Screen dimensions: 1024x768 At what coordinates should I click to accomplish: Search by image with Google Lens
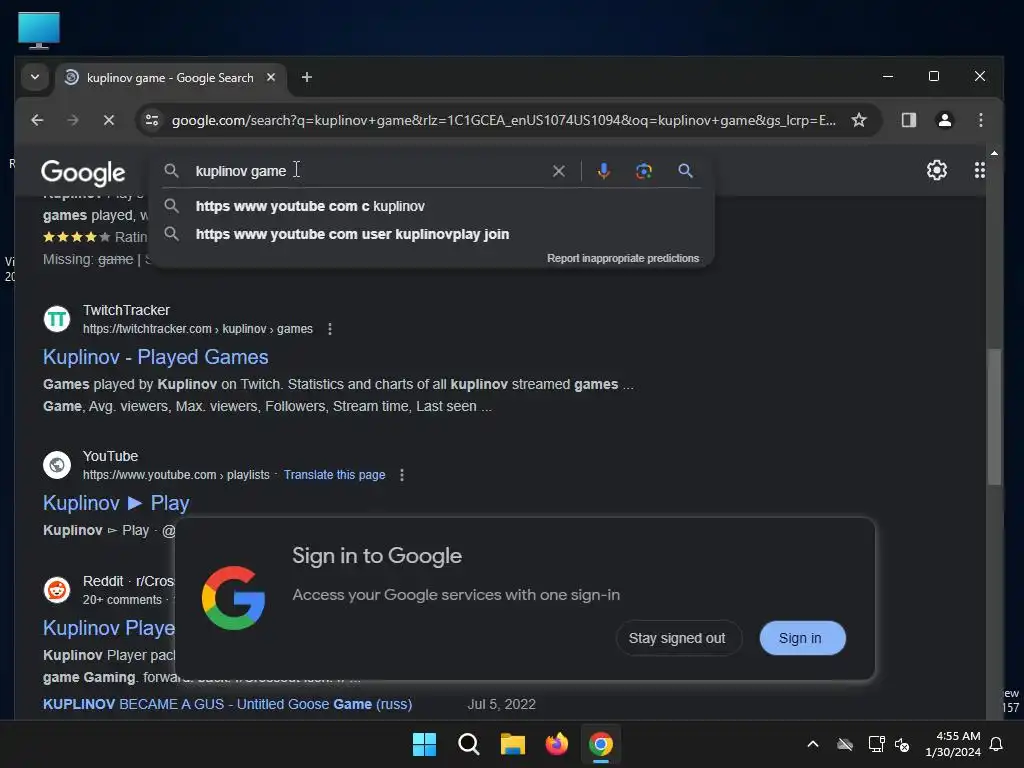644,171
